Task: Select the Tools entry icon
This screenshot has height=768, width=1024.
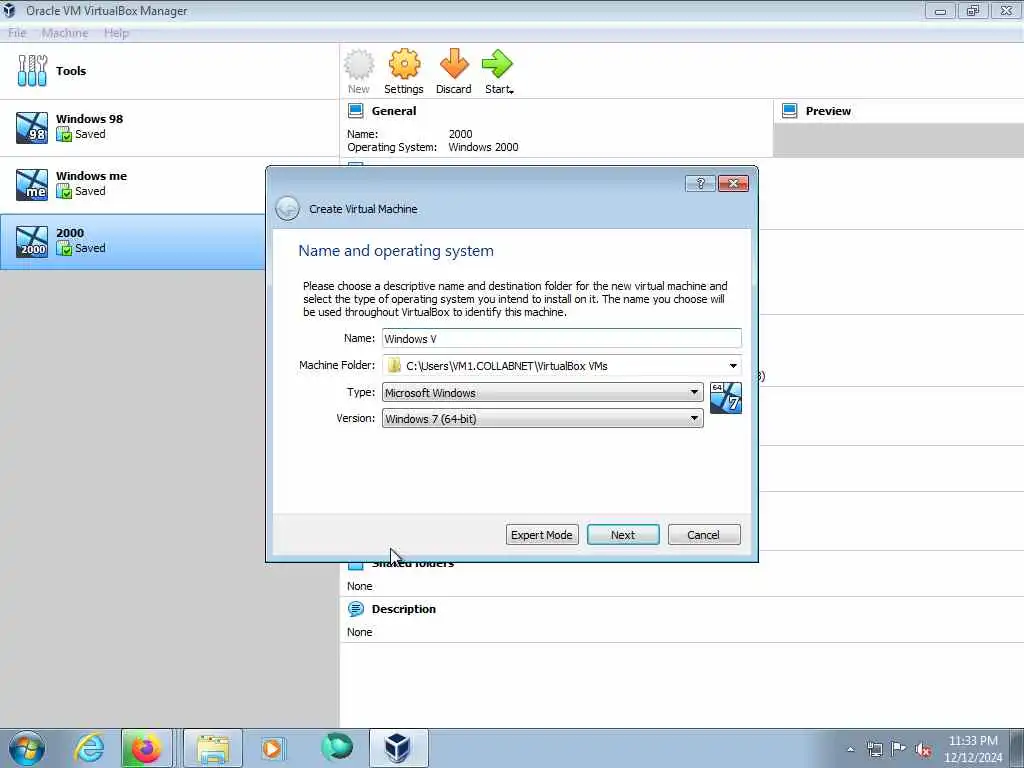Action: coord(32,71)
